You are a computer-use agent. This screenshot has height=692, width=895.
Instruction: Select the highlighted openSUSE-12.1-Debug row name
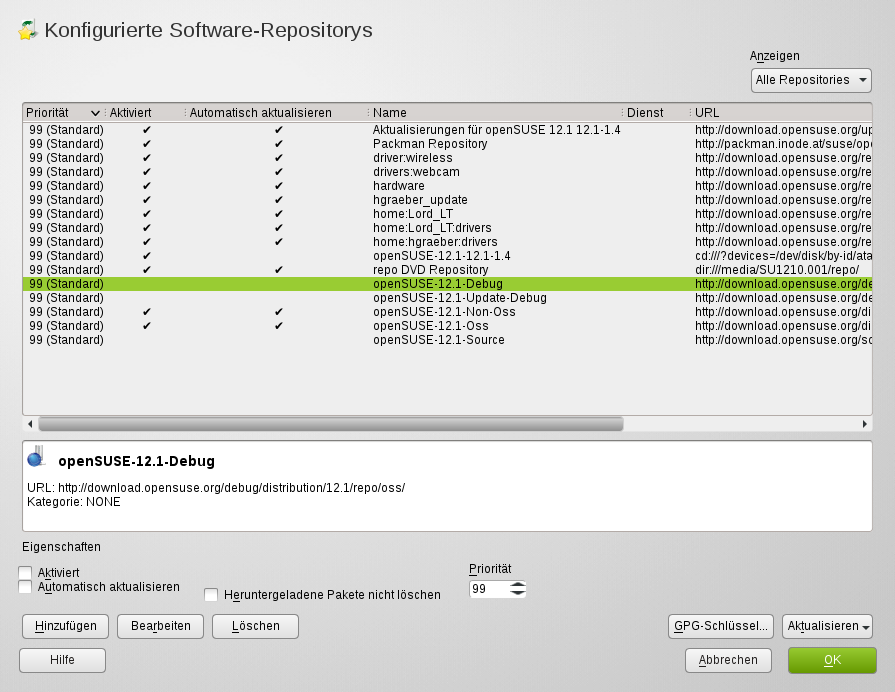click(x=438, y=284)
